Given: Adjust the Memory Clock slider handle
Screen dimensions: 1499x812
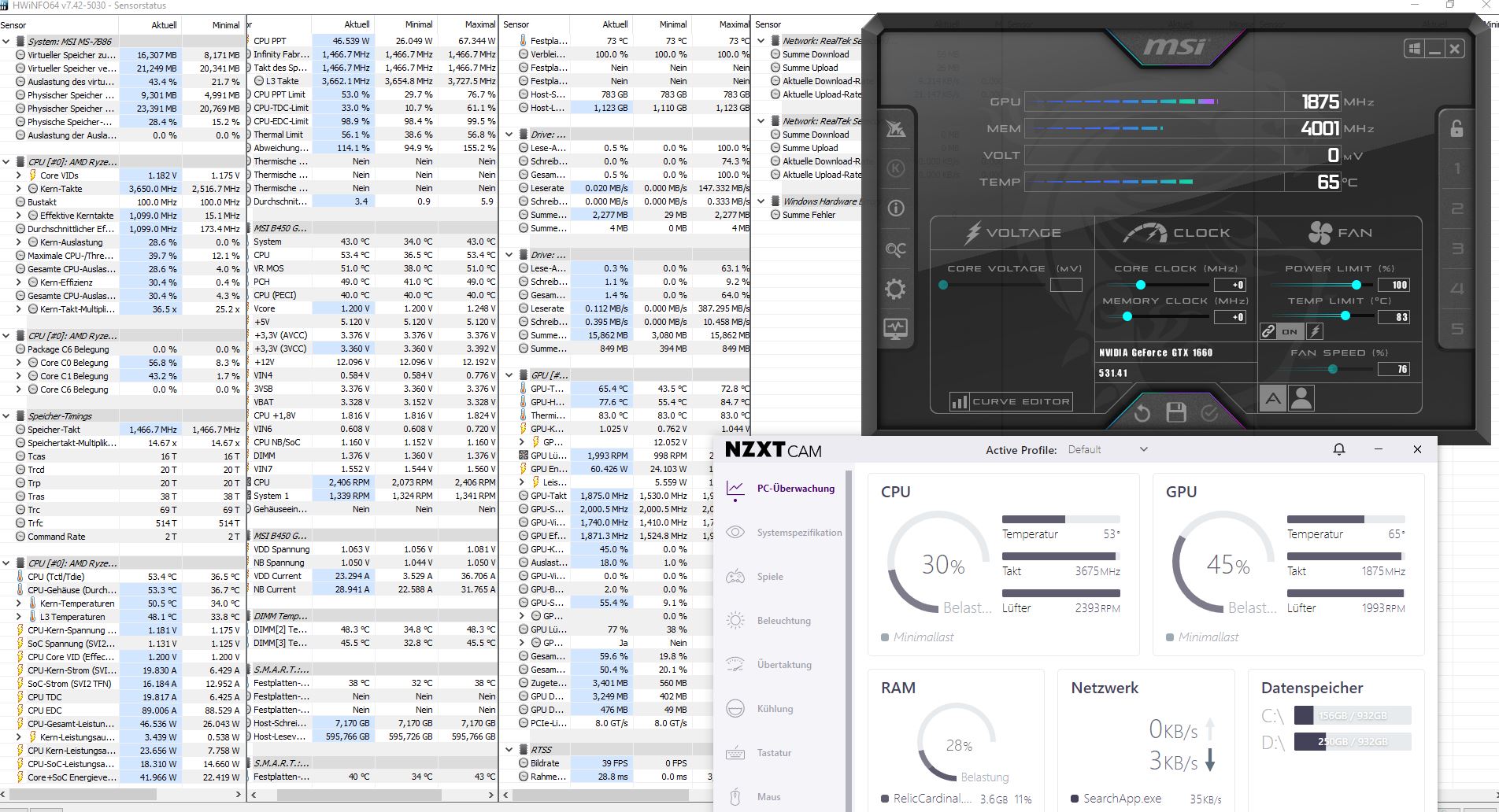Looking at the screenshot, I should point(1127,316).
